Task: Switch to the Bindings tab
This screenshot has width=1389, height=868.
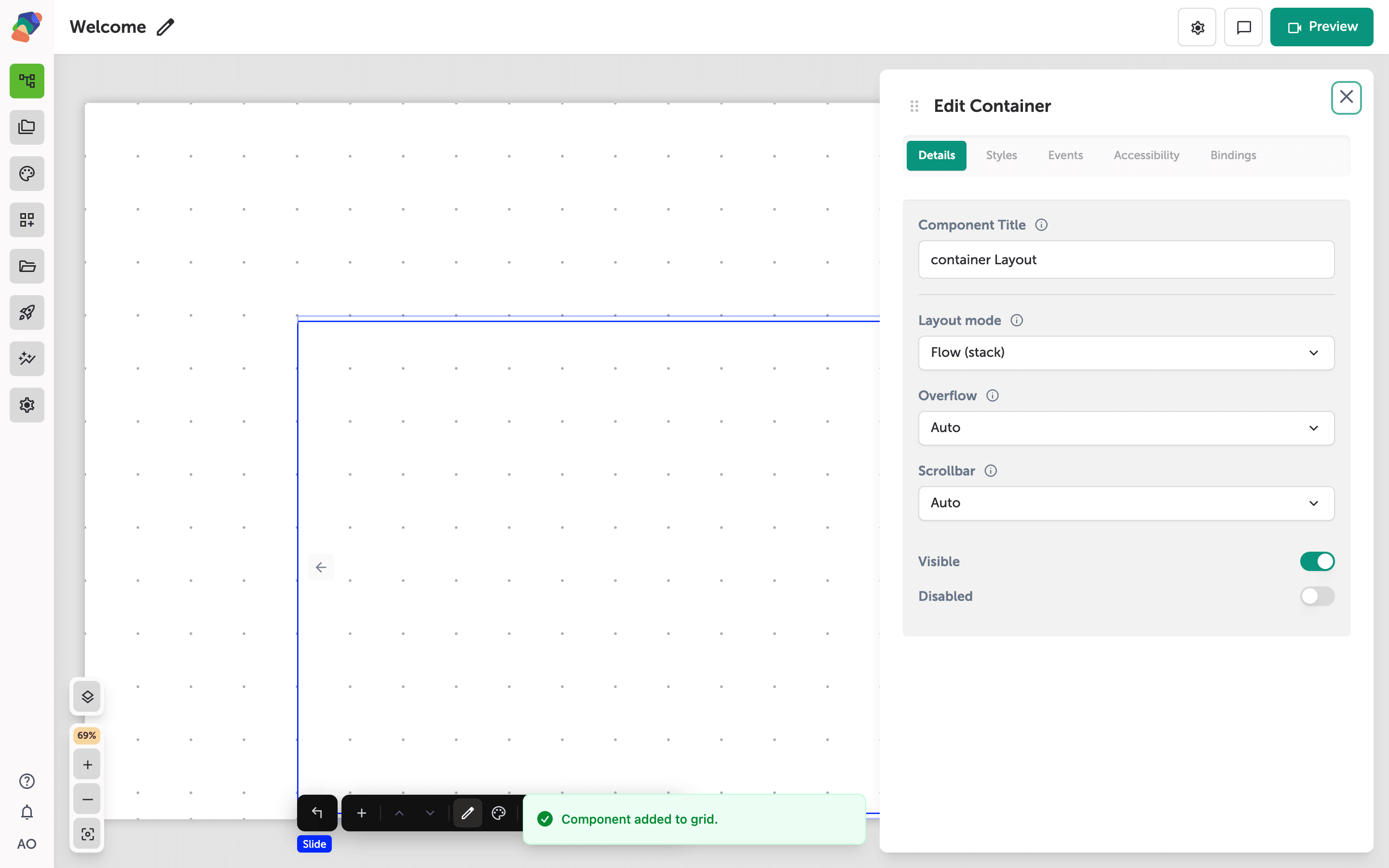Action: click(x=1233, y=155)
